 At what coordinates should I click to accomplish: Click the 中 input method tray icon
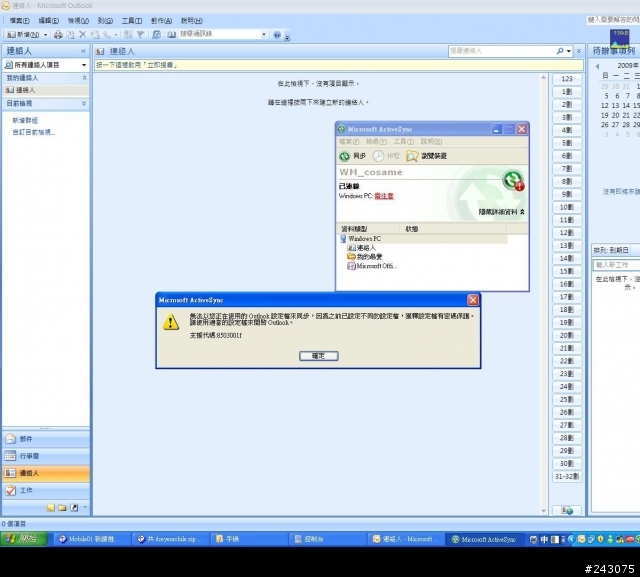(x=544, y=539)
